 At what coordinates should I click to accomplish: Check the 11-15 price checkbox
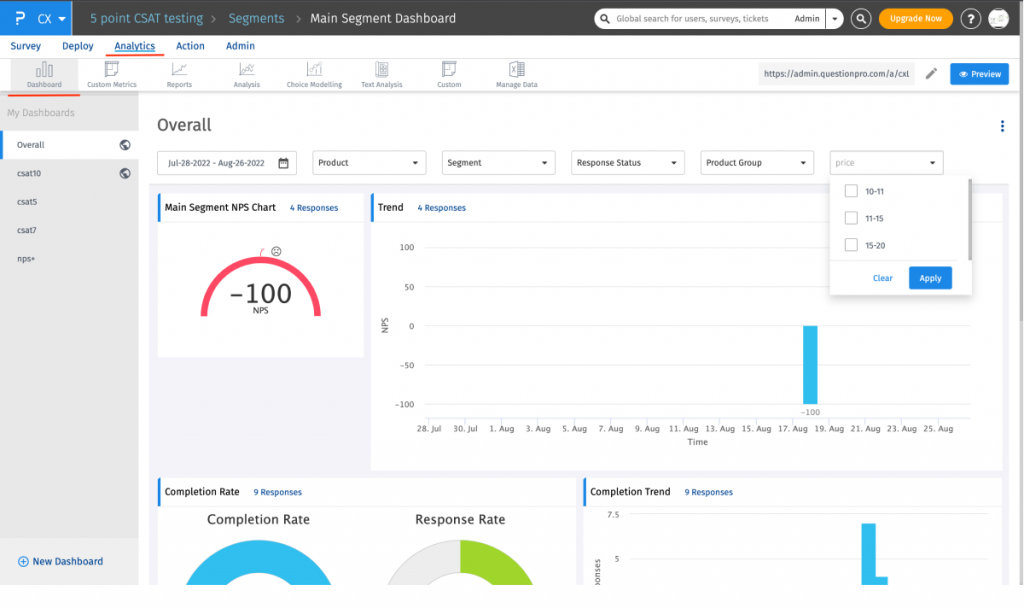pos(851,218)
